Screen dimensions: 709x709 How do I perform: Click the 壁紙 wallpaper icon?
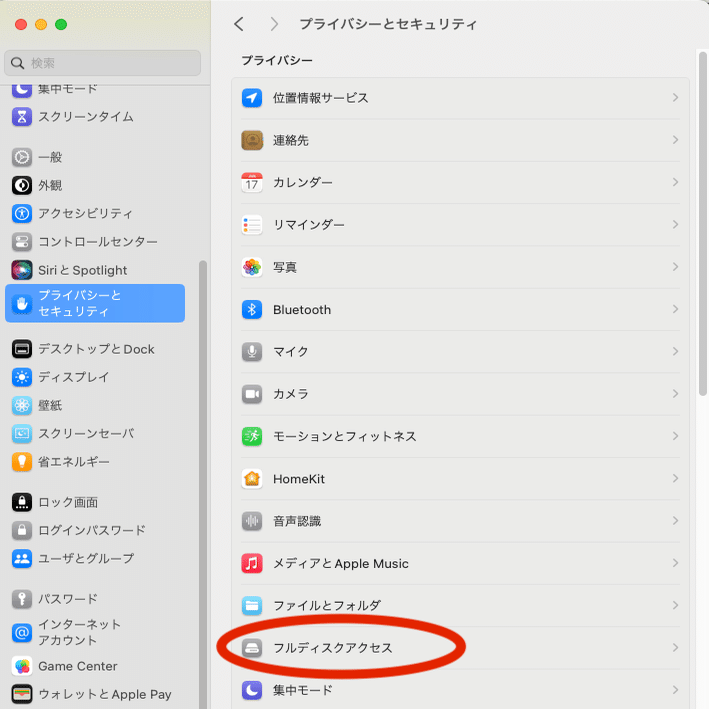22,406
